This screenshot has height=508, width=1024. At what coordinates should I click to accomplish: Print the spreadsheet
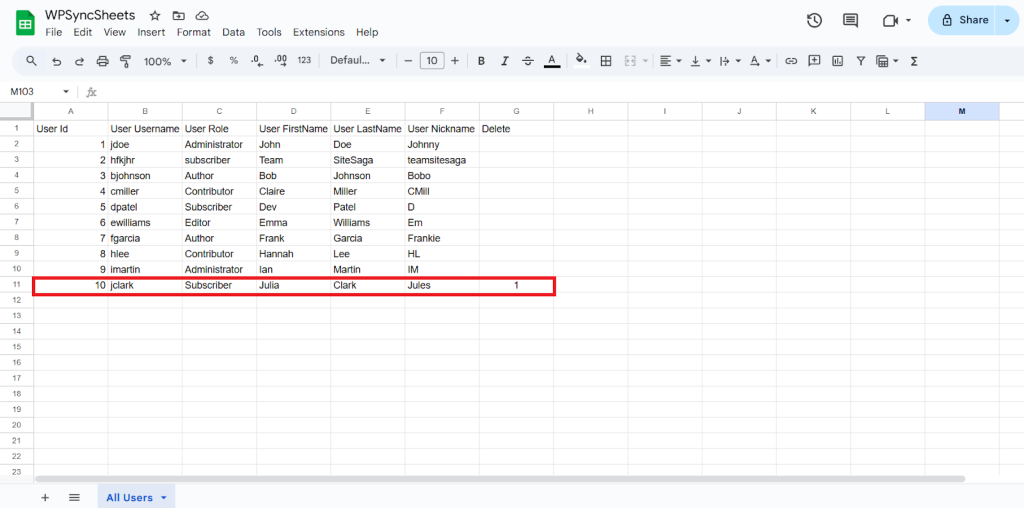(x=103, y=61)
